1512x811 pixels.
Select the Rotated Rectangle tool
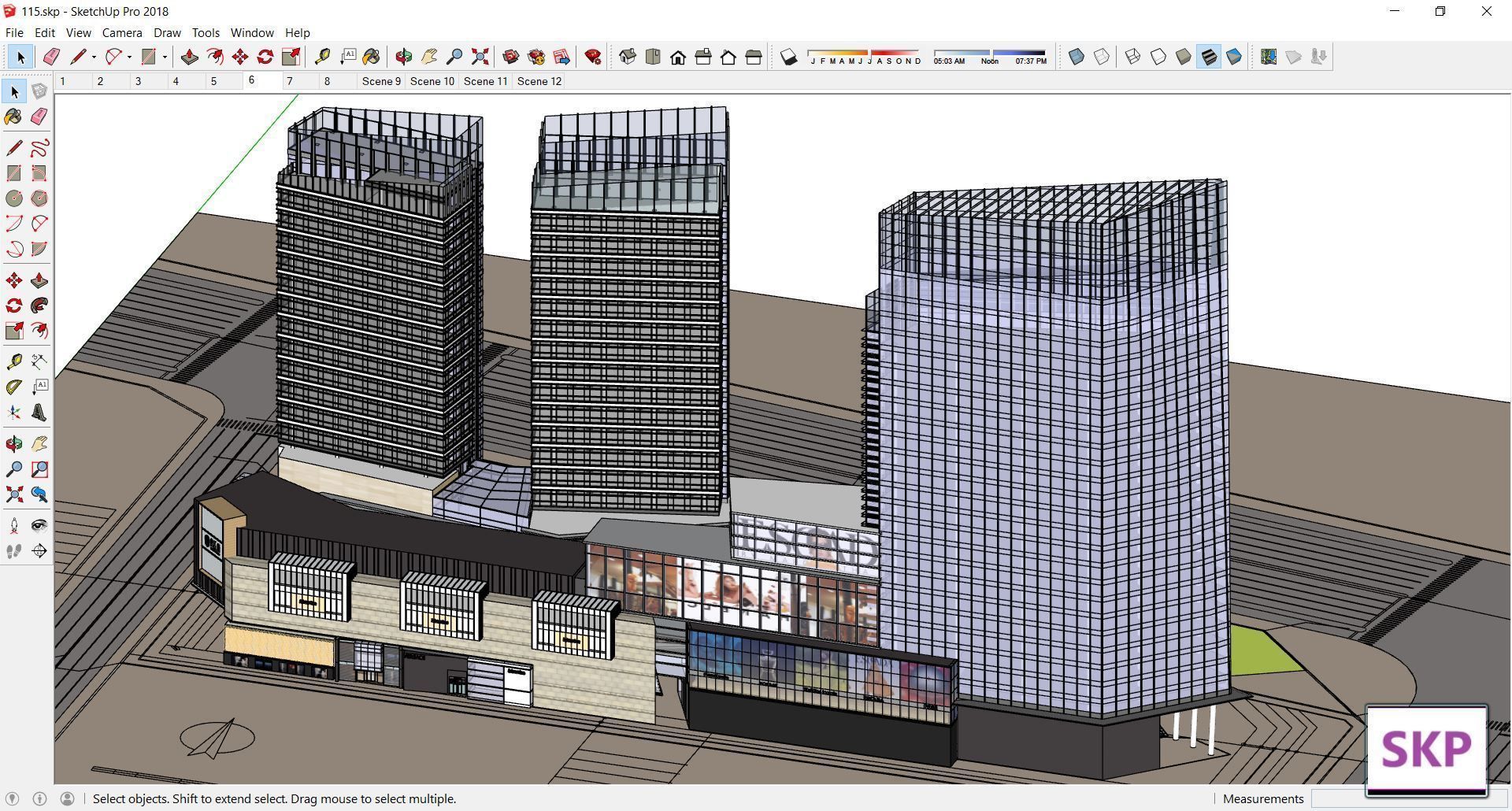coord(39,173)
